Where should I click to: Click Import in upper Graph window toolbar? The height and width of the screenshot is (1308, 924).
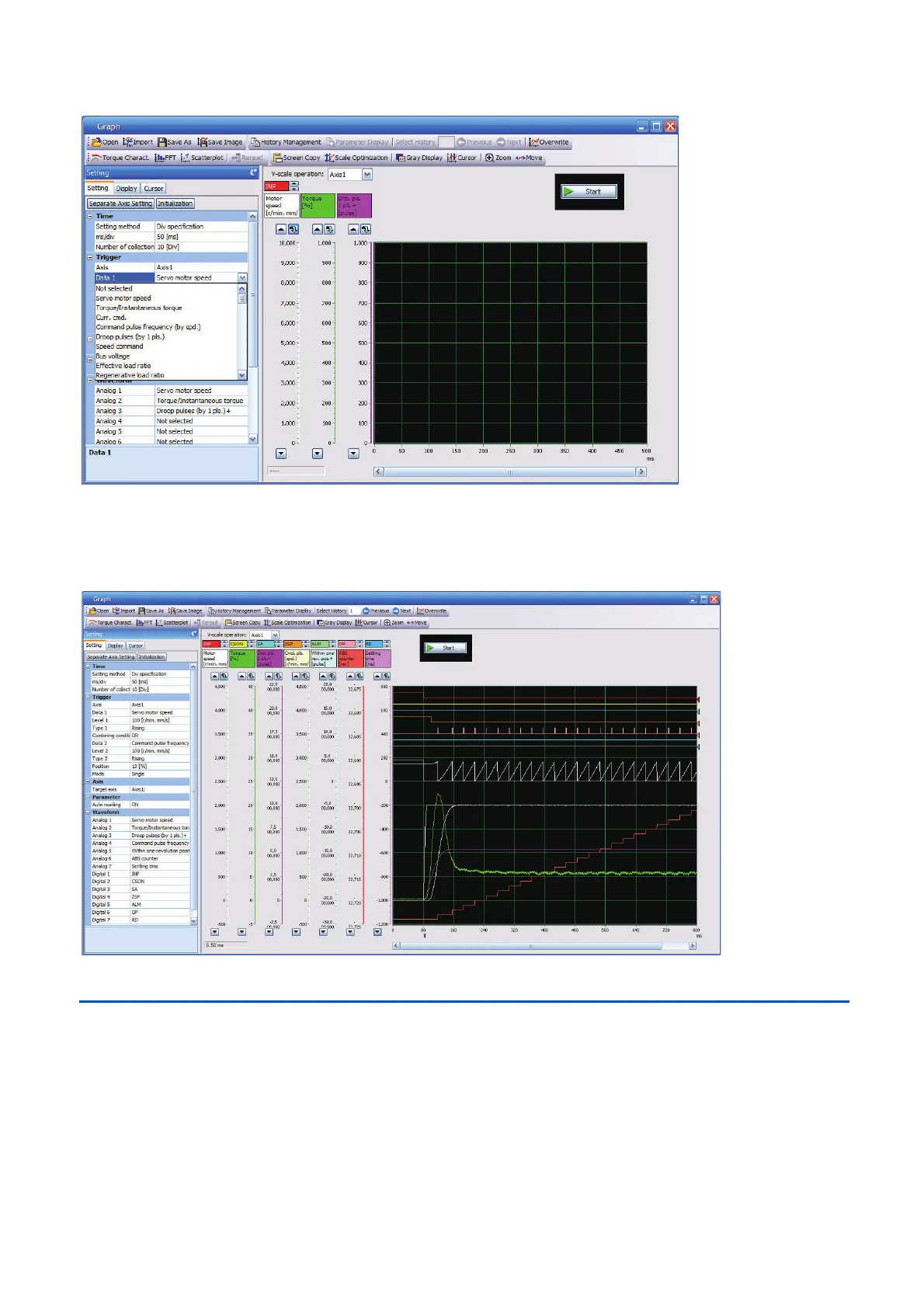point(138,142)
